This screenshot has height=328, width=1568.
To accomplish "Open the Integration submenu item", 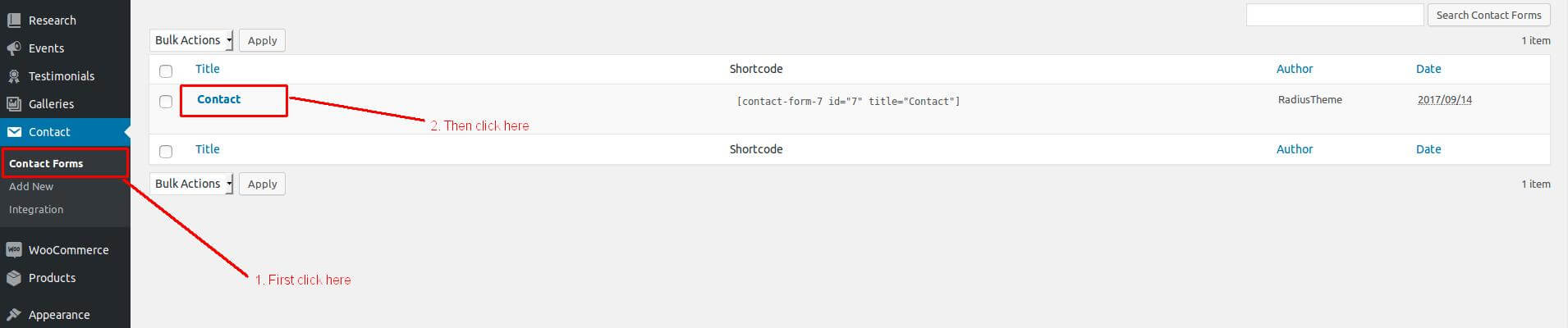I will [36, 209].
